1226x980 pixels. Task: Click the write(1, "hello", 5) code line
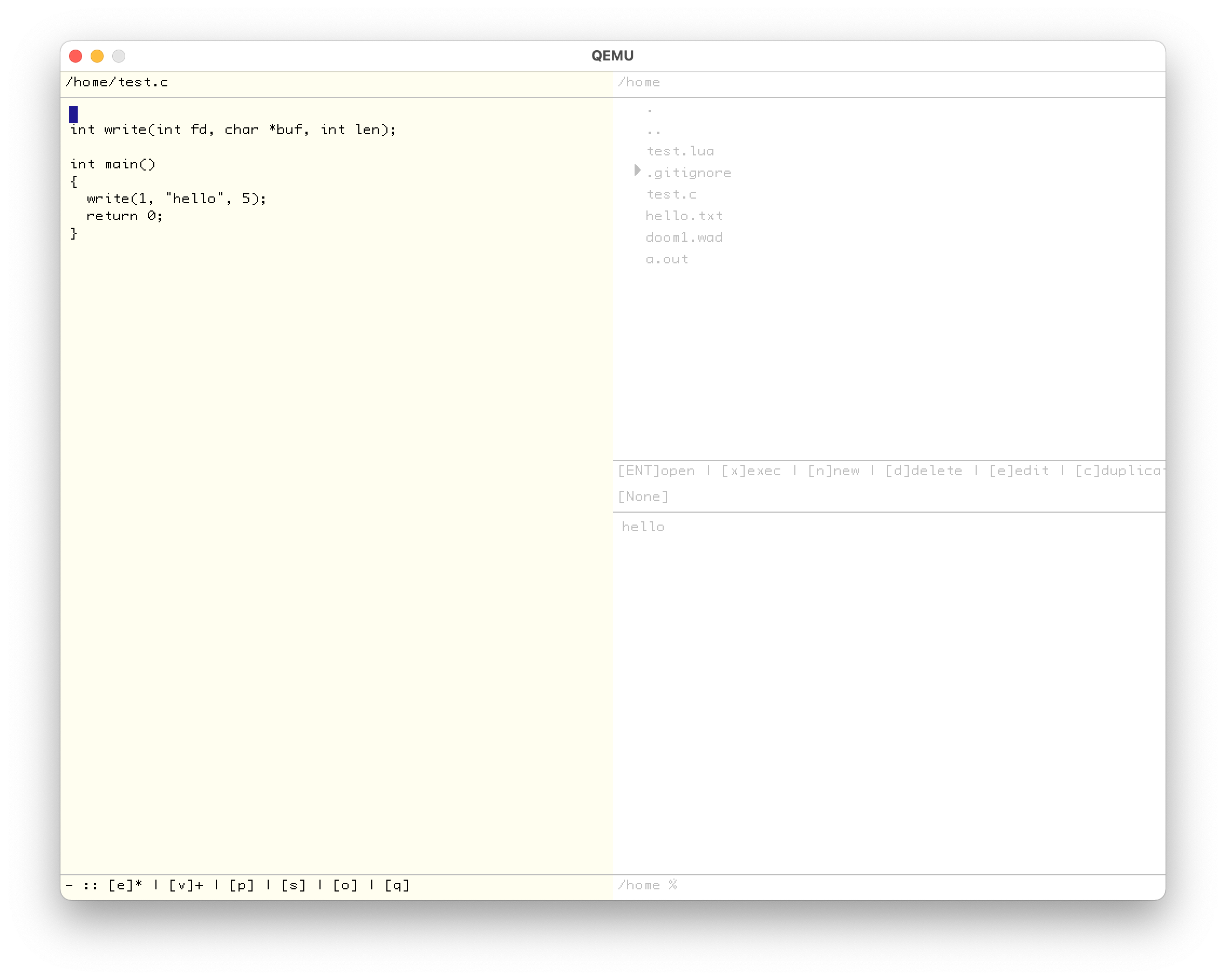pos(176,199)
